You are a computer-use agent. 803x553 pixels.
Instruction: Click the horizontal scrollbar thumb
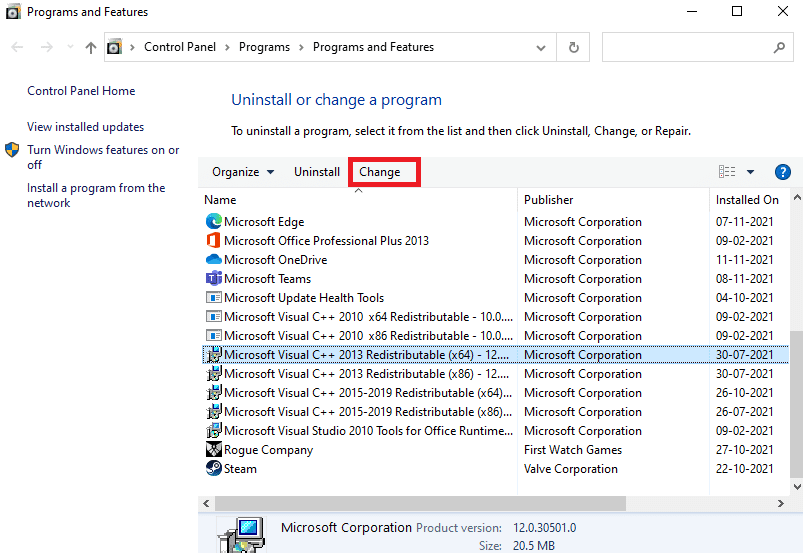(420, 503)
